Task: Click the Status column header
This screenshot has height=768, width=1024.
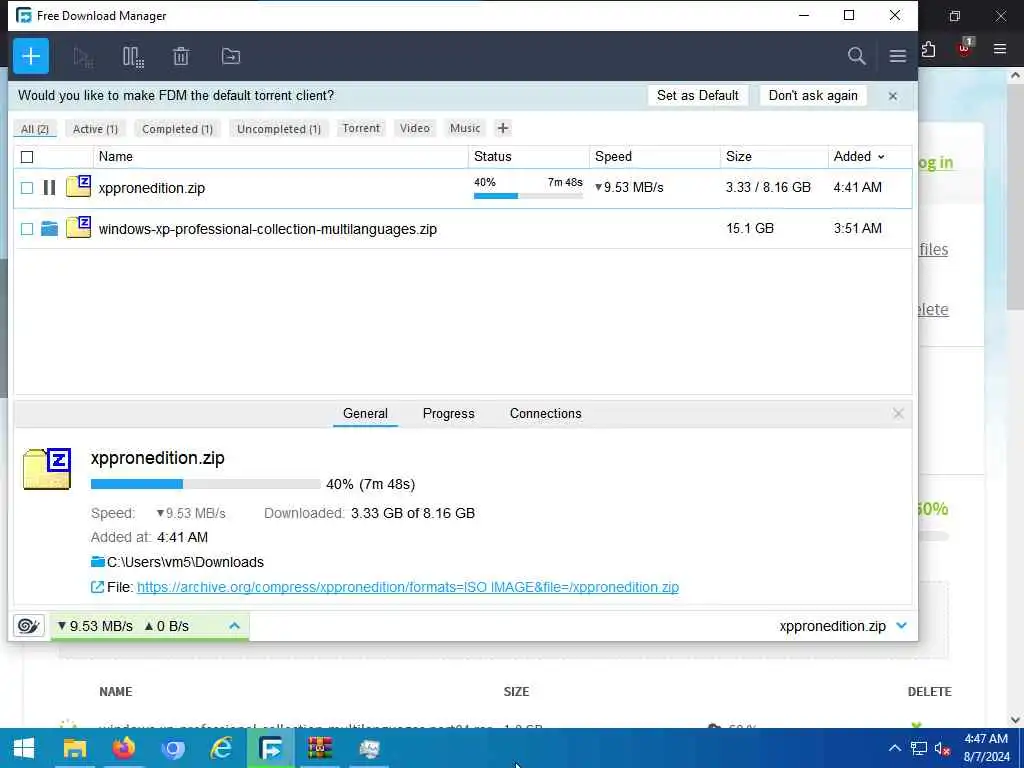Action: [x=529, y=157]
